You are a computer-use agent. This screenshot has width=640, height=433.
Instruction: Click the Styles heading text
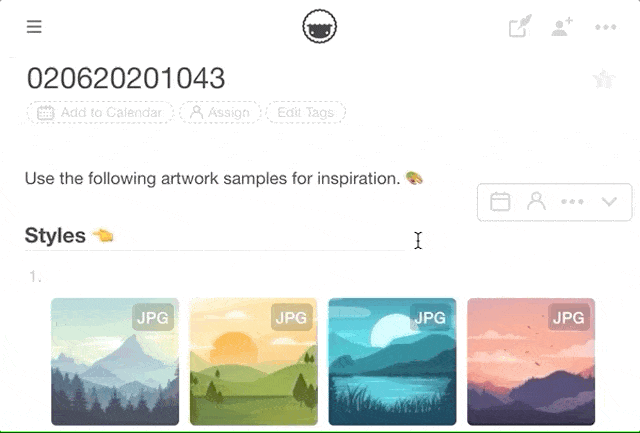(x=55, y=235)
